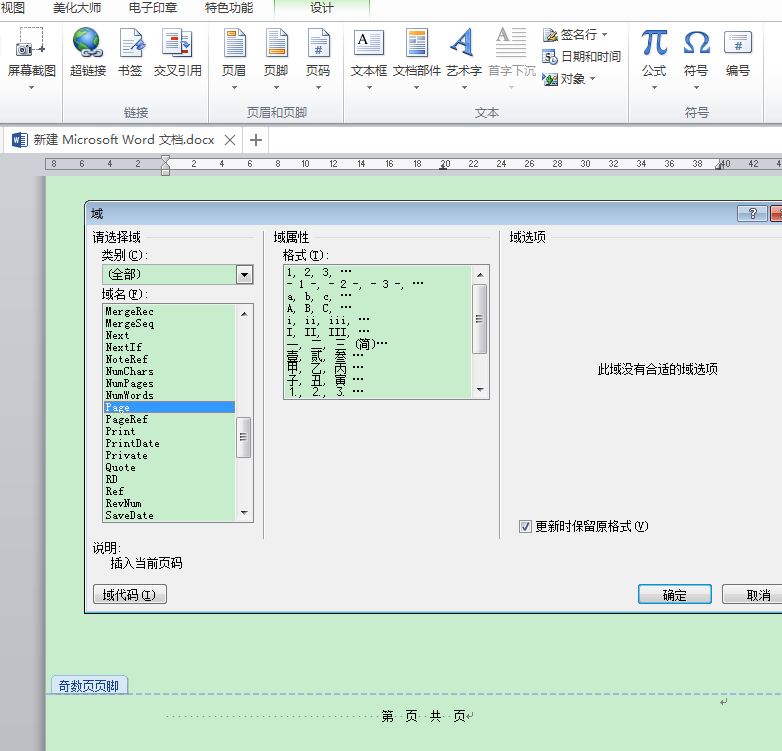This screenshot has width=782, height=751.
Task: Expand the Object (对象) dropdown arrow
Action: (x=592, y=79)
